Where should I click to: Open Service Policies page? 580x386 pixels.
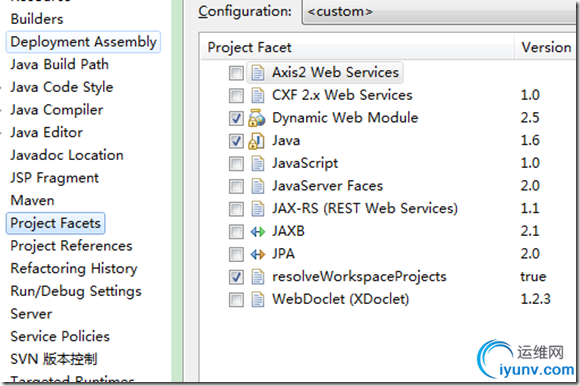point(60,337)
